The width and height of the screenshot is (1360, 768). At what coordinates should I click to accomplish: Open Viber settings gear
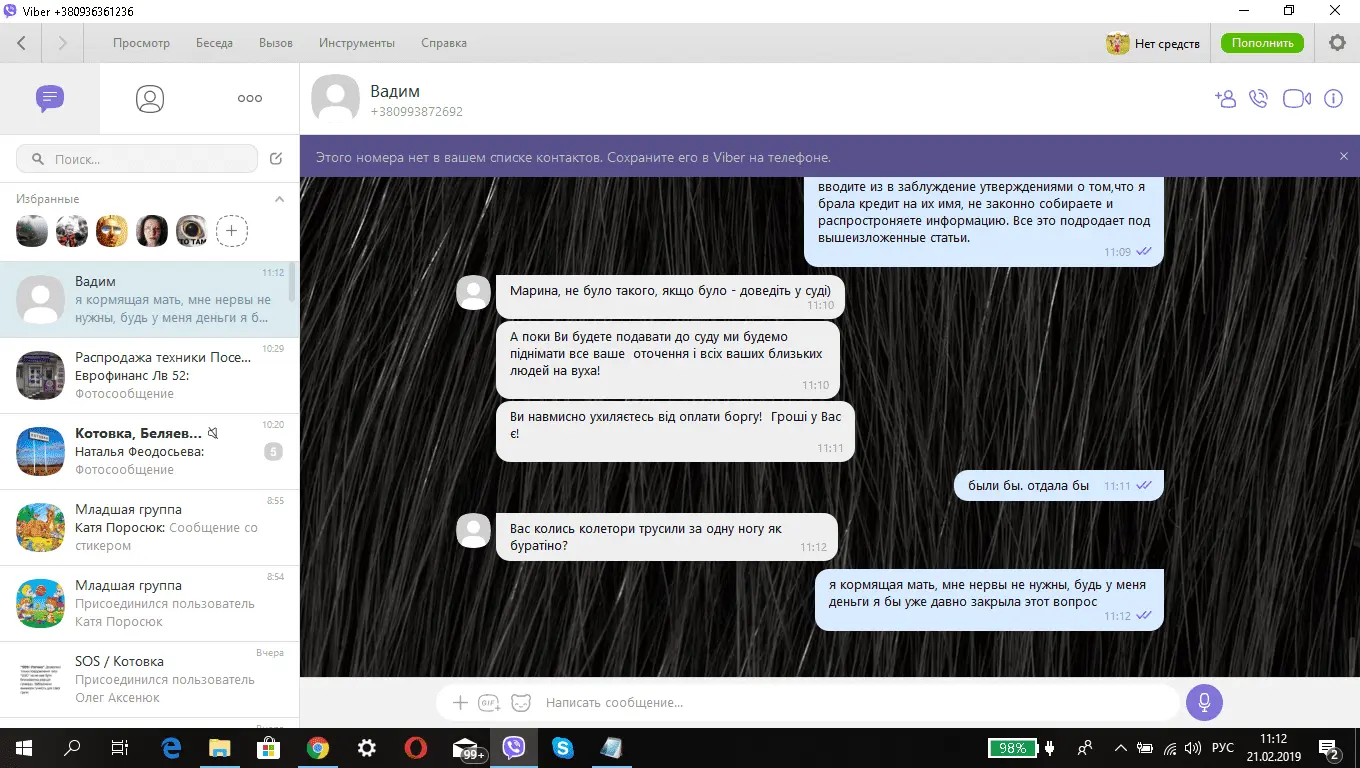pyautogui.click(x=1337, y=43)
